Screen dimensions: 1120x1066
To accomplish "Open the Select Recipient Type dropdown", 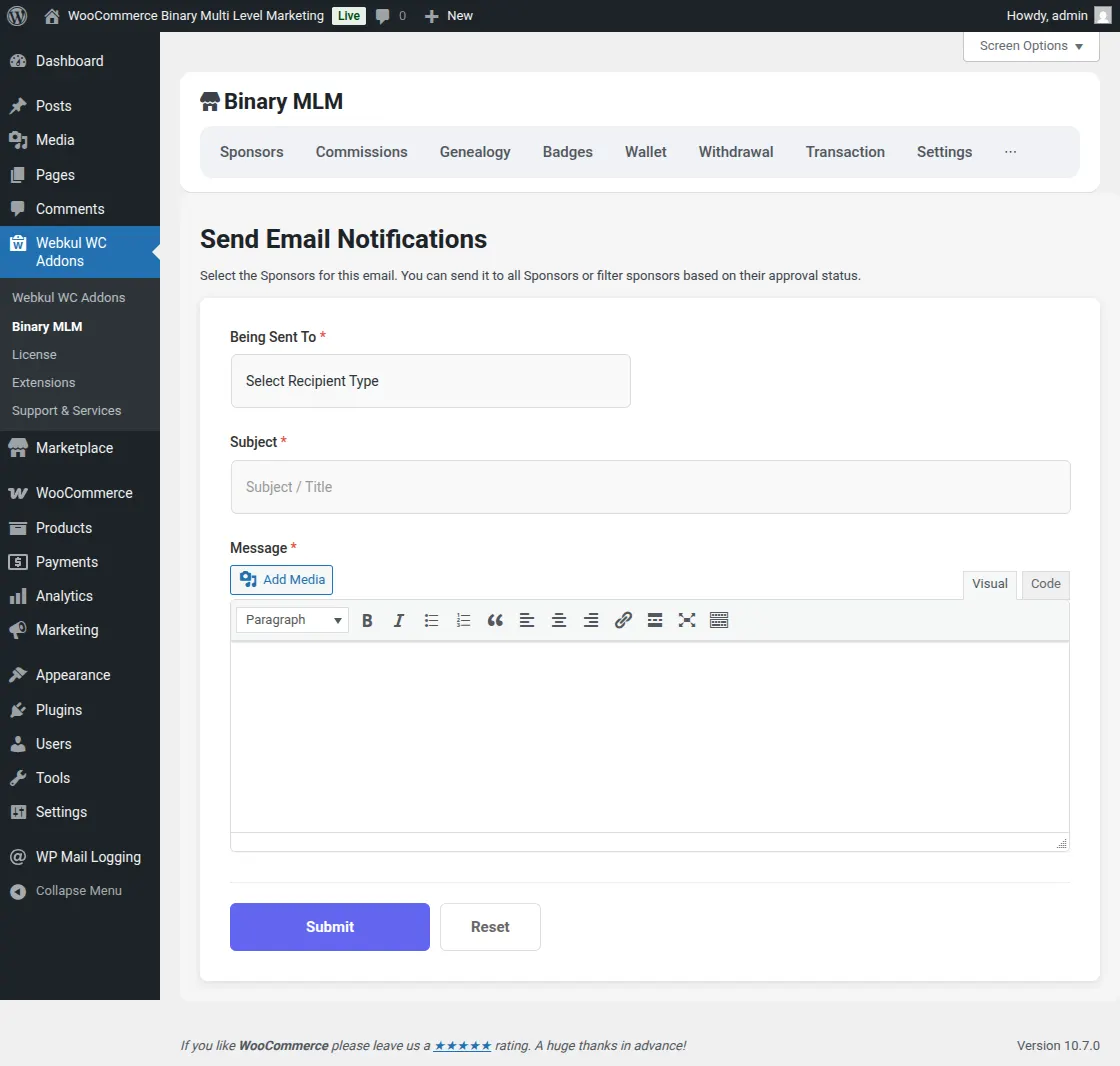I will pos(431,381).
